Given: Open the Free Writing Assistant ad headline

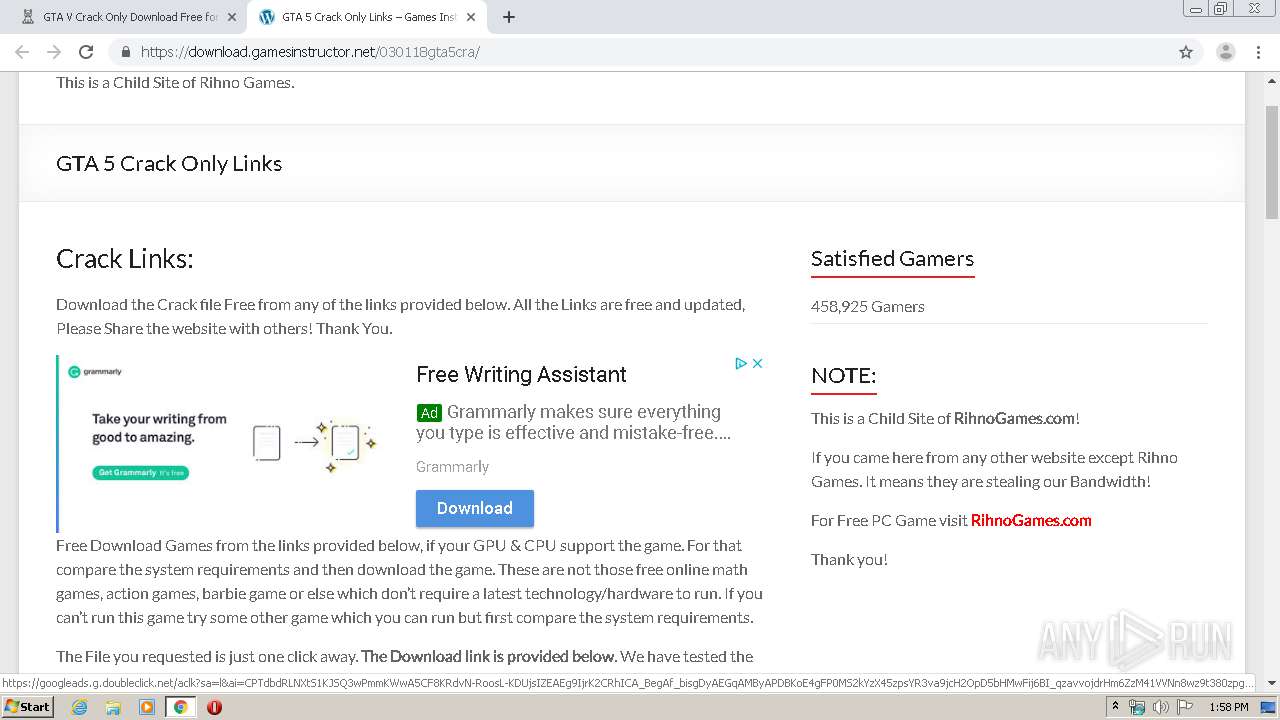Looking at the screenshot, I should click(521, 374).
